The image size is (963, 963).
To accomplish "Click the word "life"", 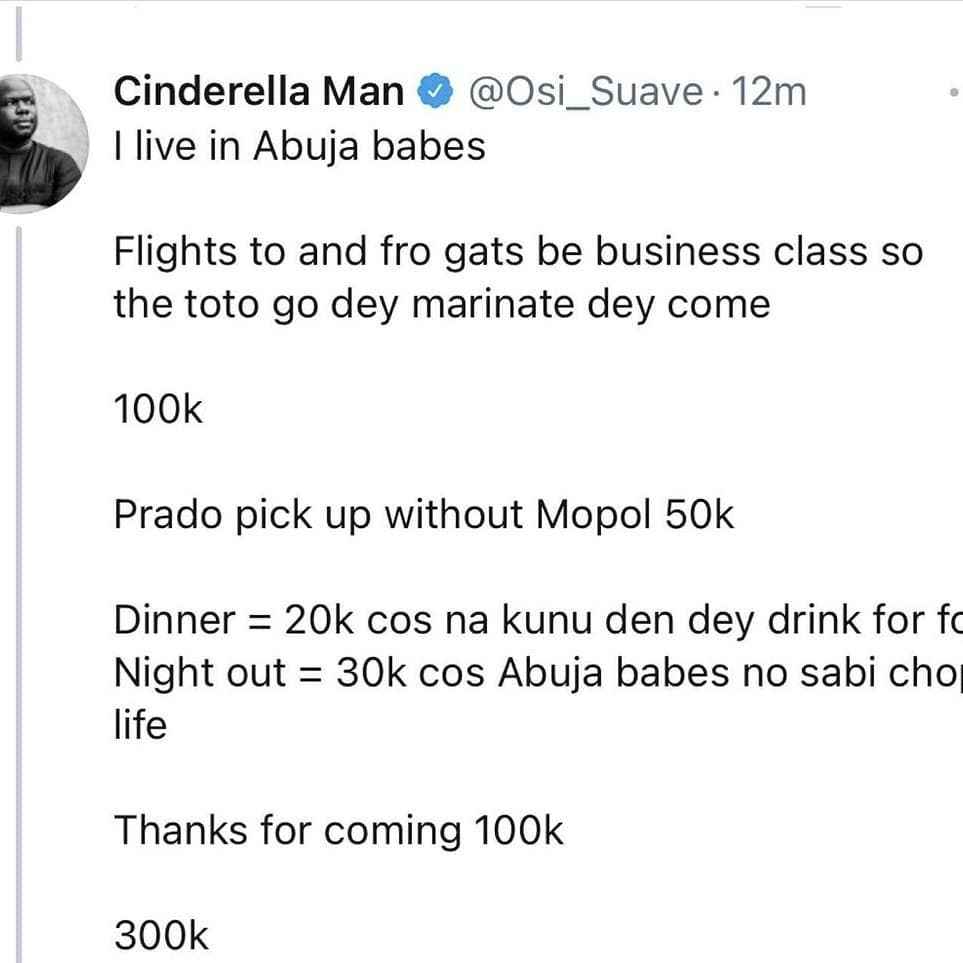I will coord(140,725).
